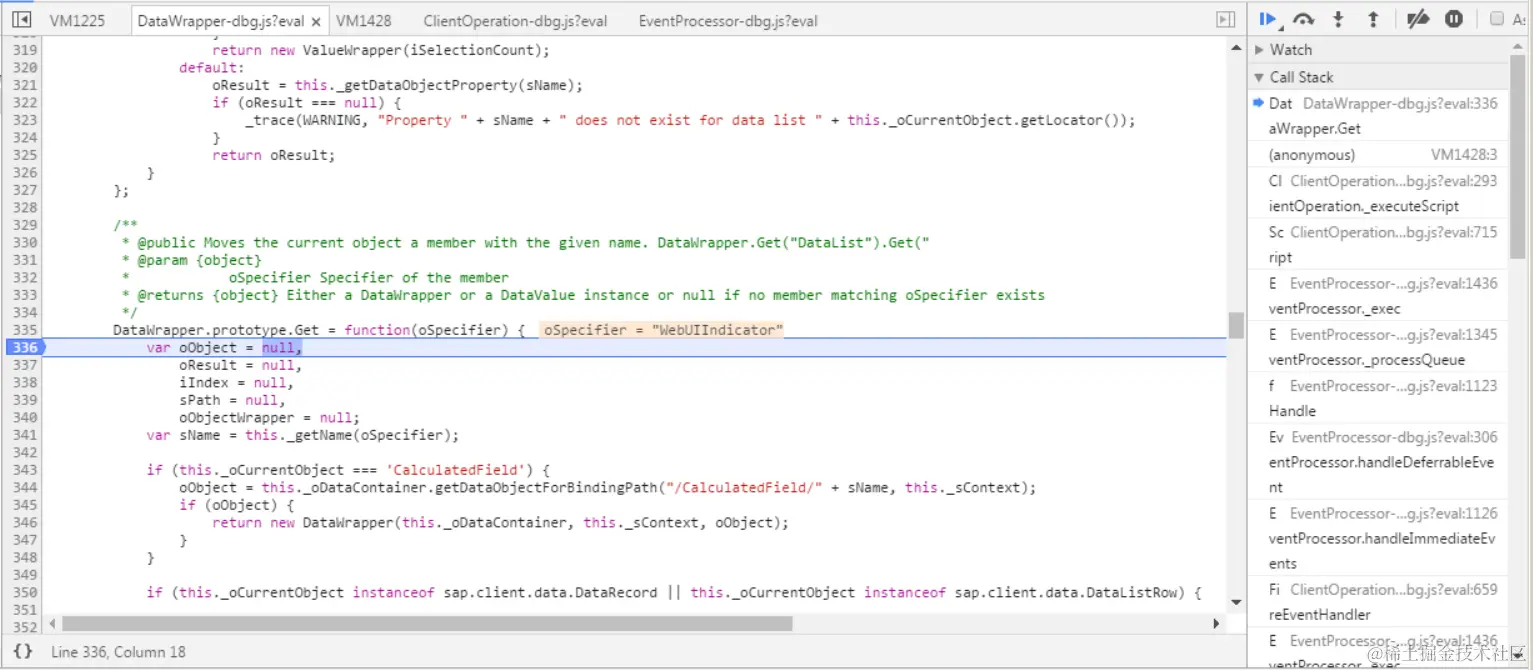Step out of current function

1373,19
